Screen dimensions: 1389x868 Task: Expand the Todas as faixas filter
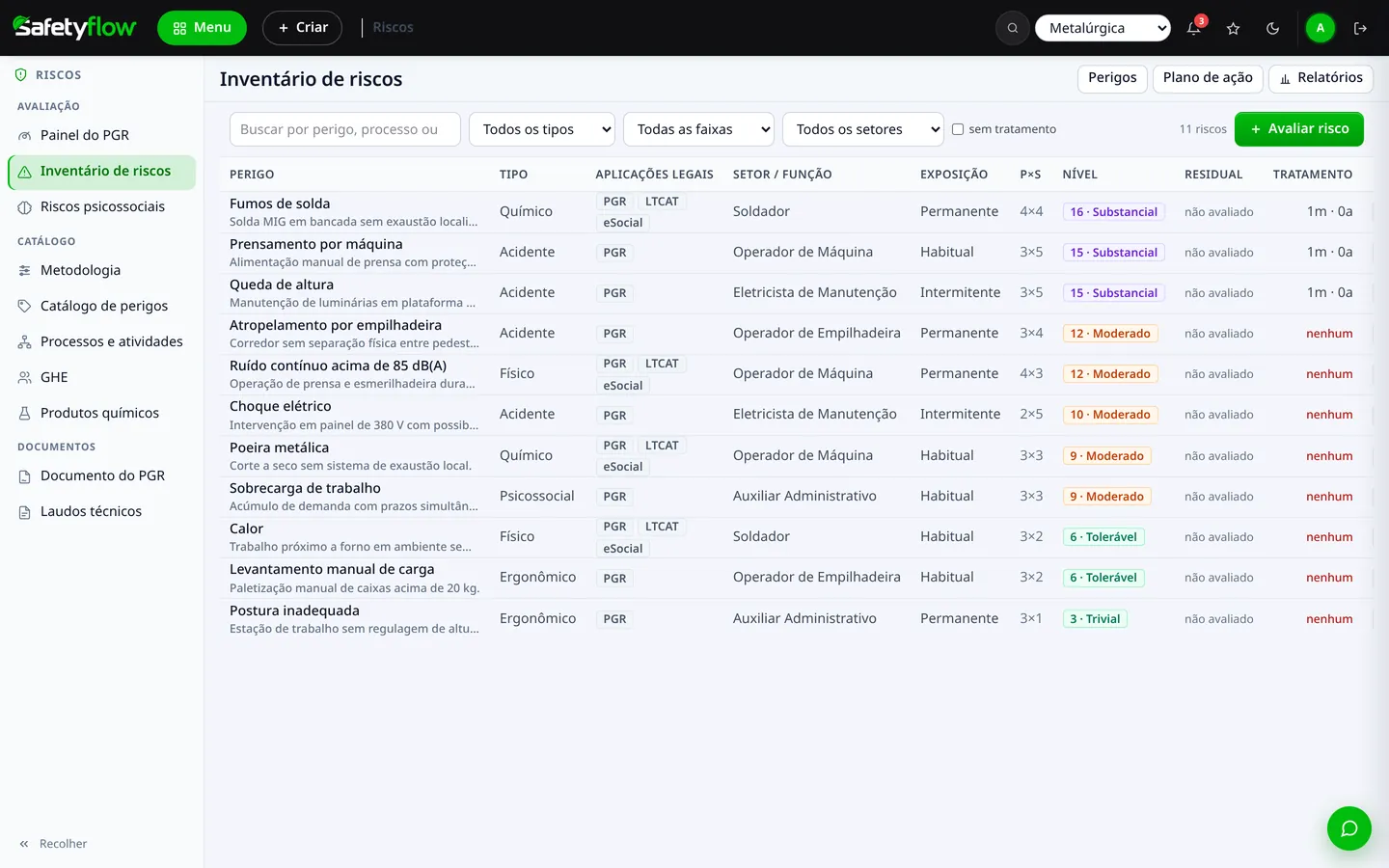tap(699, 129)
